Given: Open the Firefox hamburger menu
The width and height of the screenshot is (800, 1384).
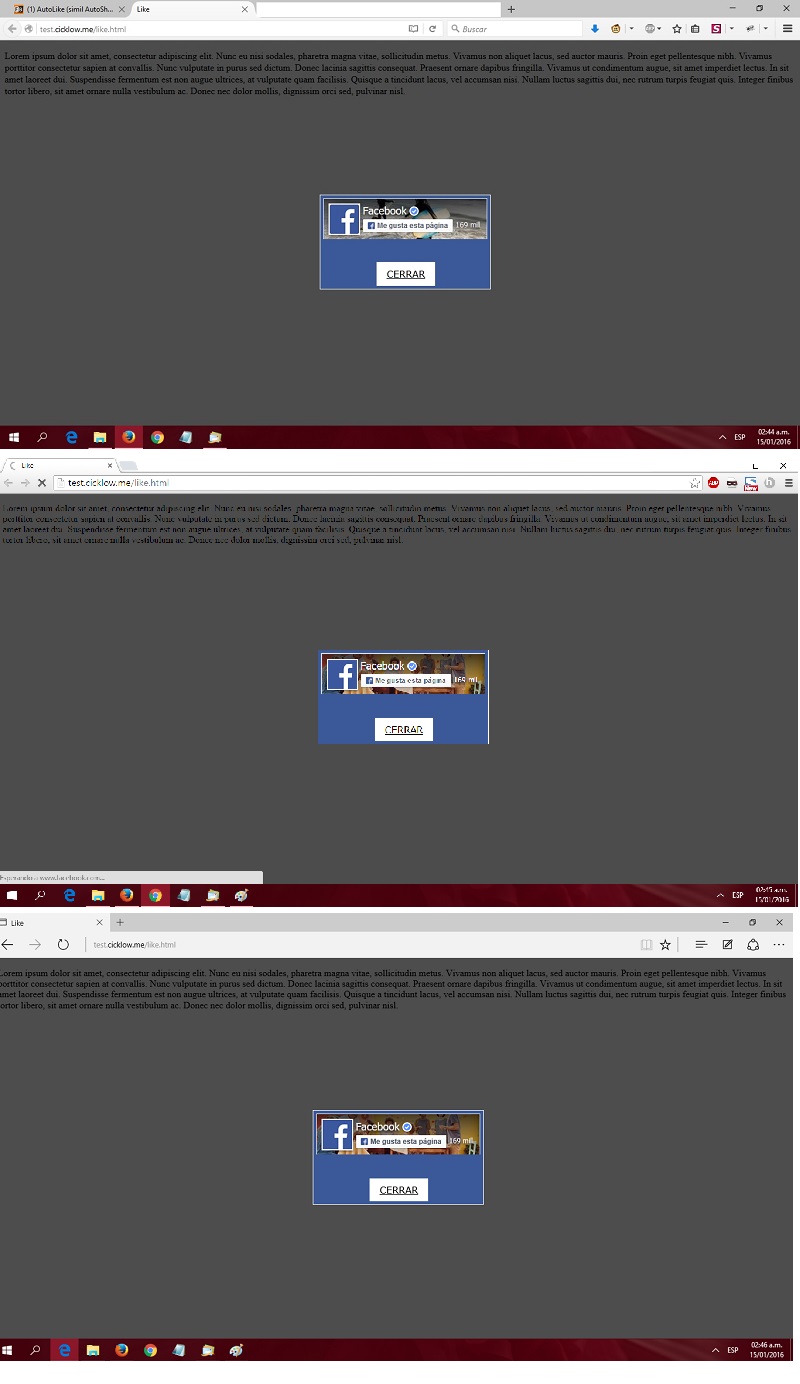Looking at the screenshot, I should tap(788, 29).
